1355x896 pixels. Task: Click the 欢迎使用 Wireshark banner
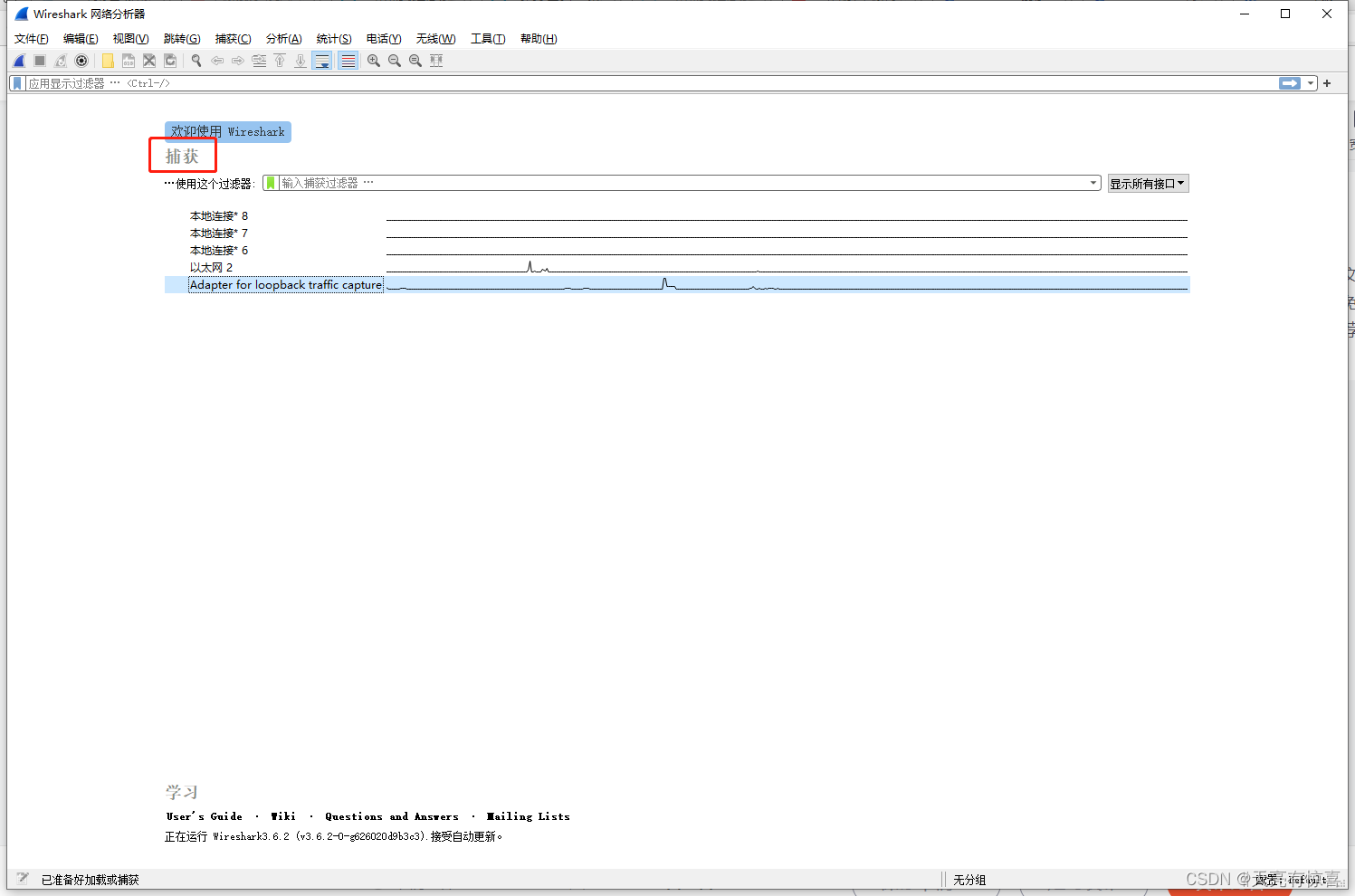(228, 132)
